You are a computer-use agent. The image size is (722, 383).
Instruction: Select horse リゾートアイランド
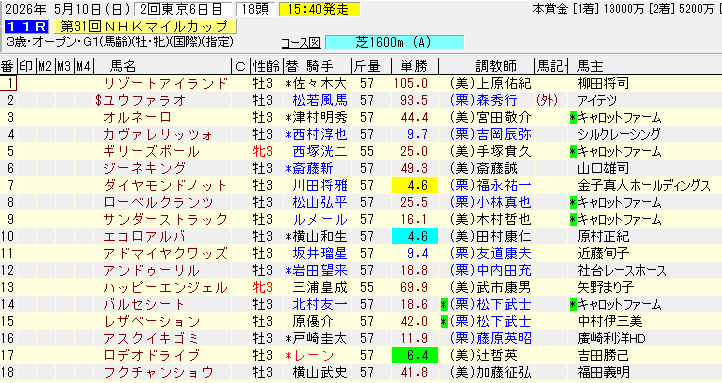click(x=166, y=83)
